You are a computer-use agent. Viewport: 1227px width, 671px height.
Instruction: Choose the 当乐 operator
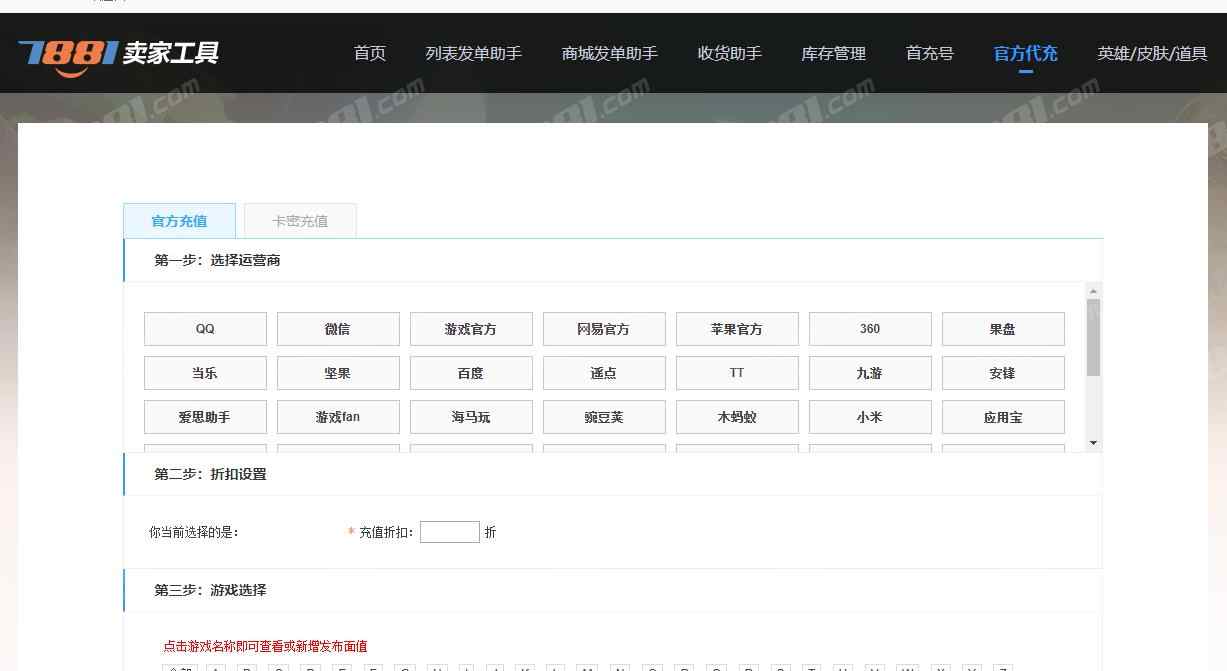[x=205, y=373]
